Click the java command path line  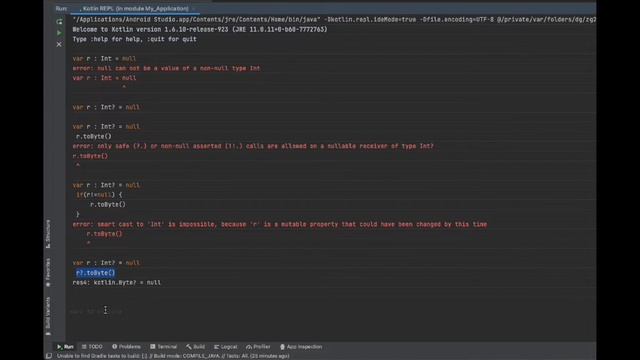pos(334,20)
